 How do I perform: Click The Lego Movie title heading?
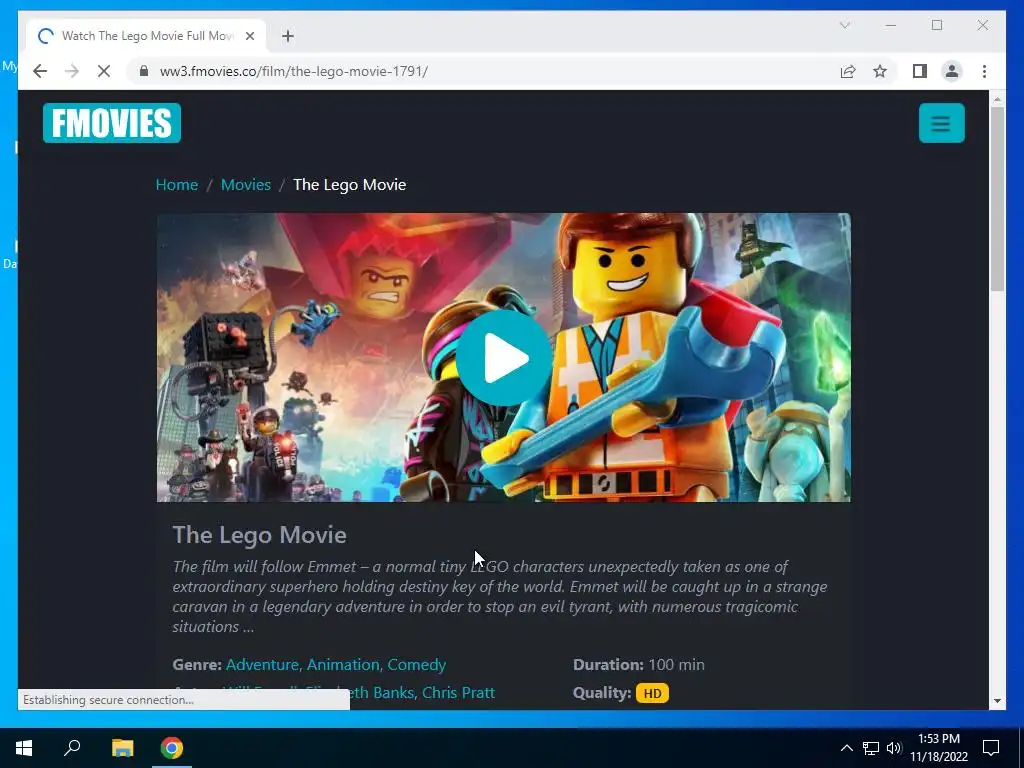pyautogui.click(x=259, y=535)
